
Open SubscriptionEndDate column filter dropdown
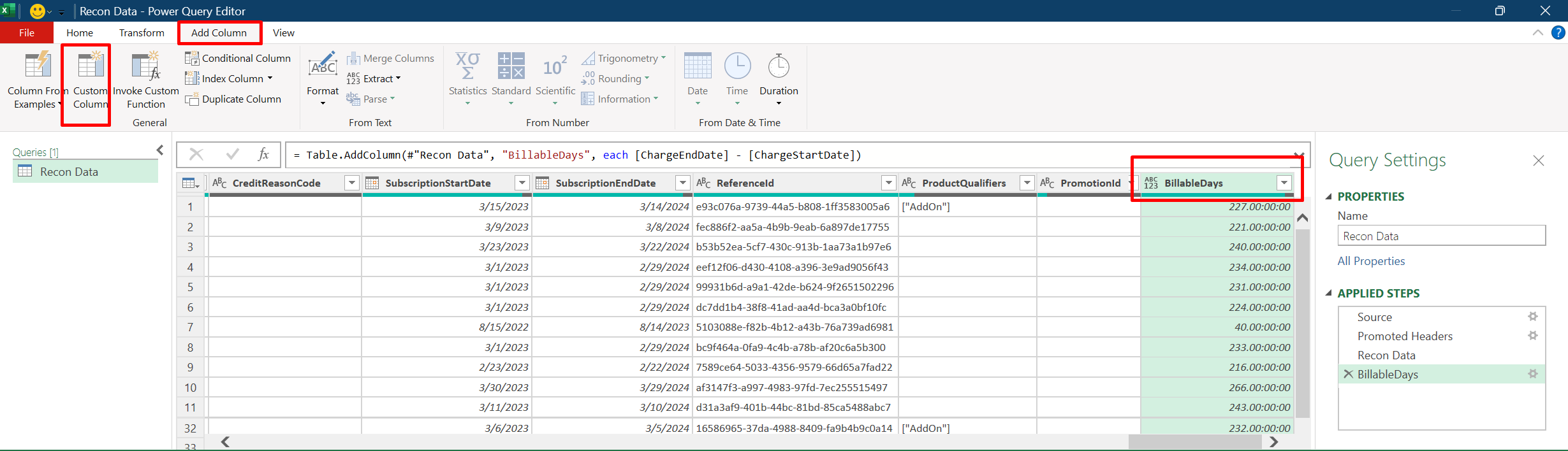point(683,183)
